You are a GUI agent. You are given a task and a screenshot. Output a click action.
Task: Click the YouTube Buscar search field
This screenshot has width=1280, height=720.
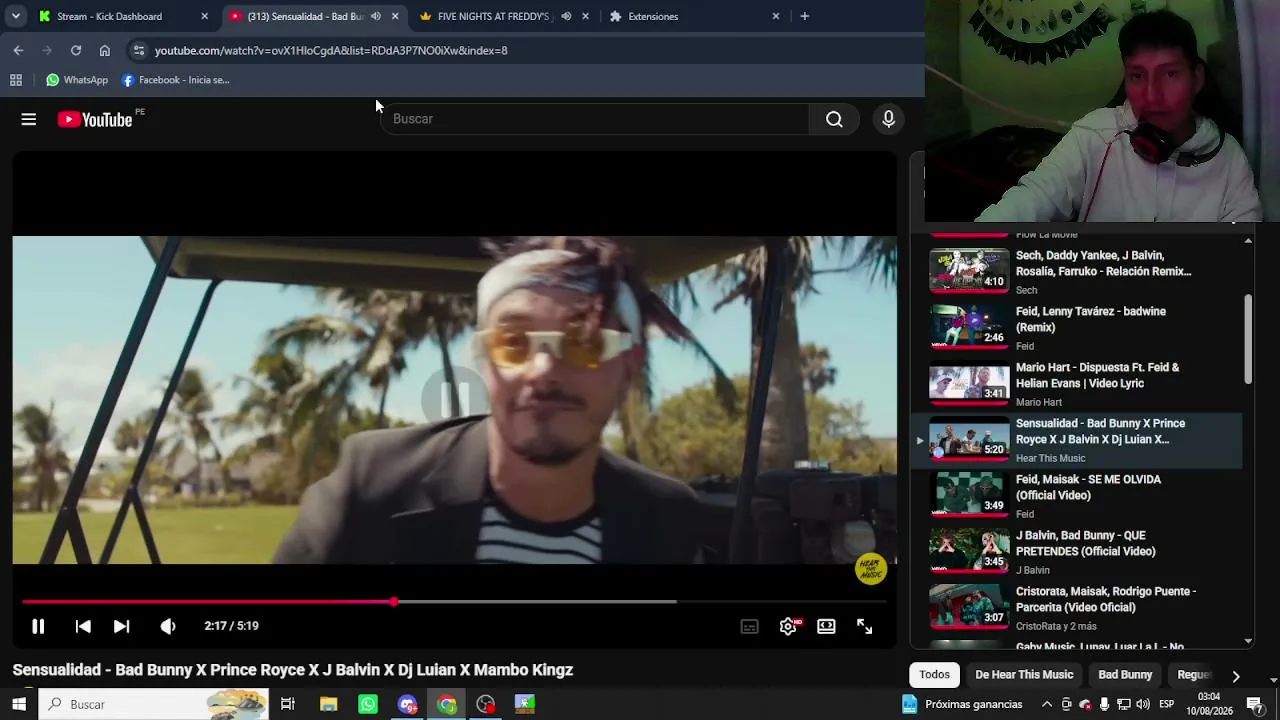click(597, 119)
